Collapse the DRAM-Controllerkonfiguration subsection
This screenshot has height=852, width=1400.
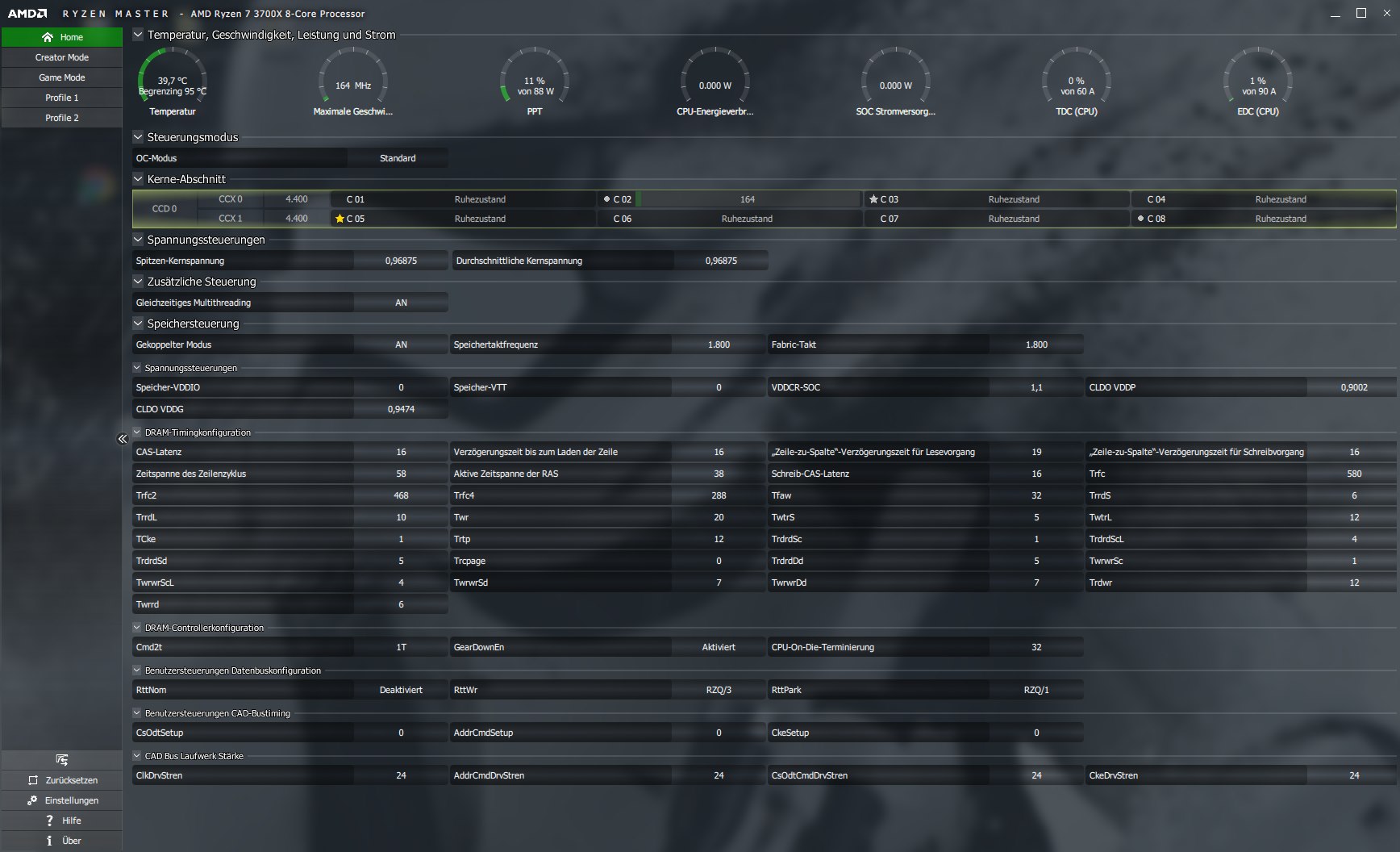[137, 628]
